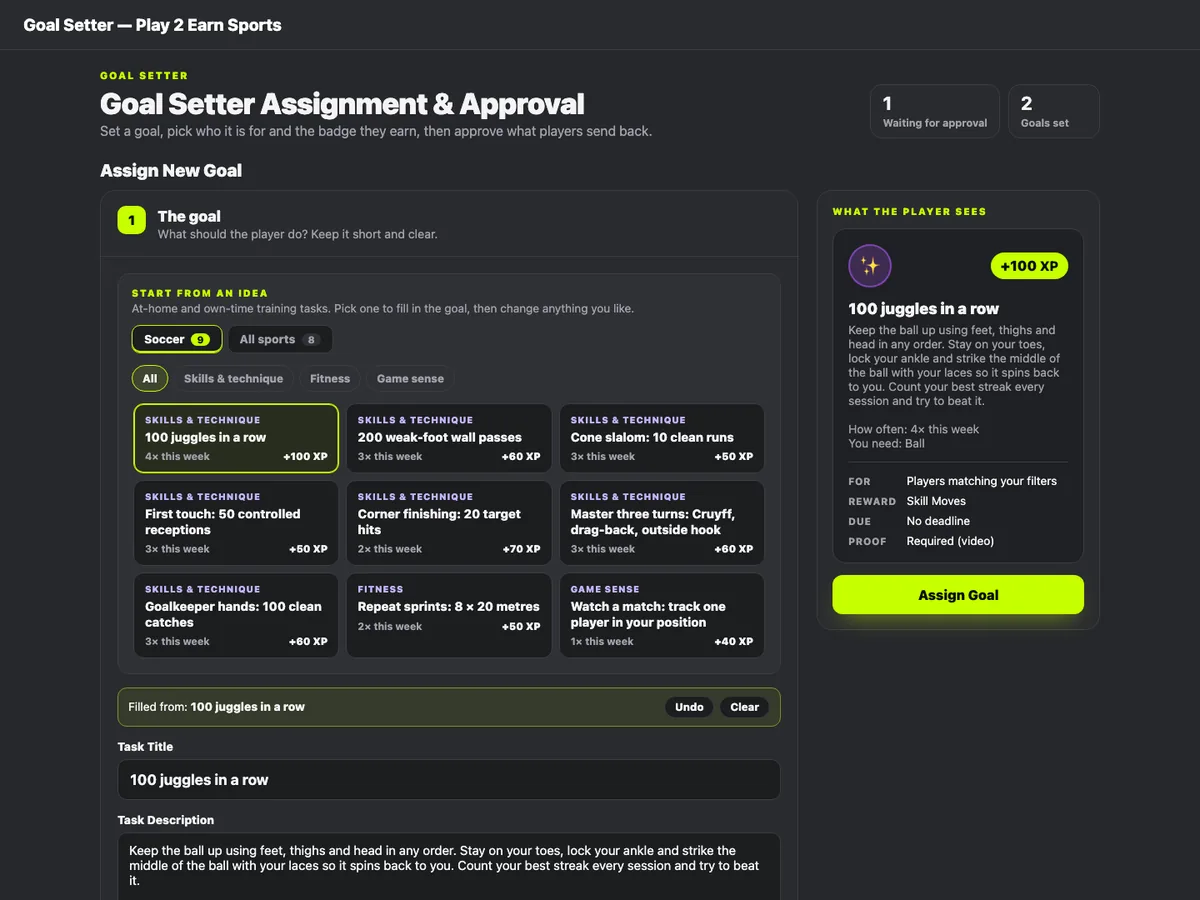This screenshot has width=1200, height=900.
Task: Pick First touch: 50 controlled receptions card
Action: pos(236,523)
